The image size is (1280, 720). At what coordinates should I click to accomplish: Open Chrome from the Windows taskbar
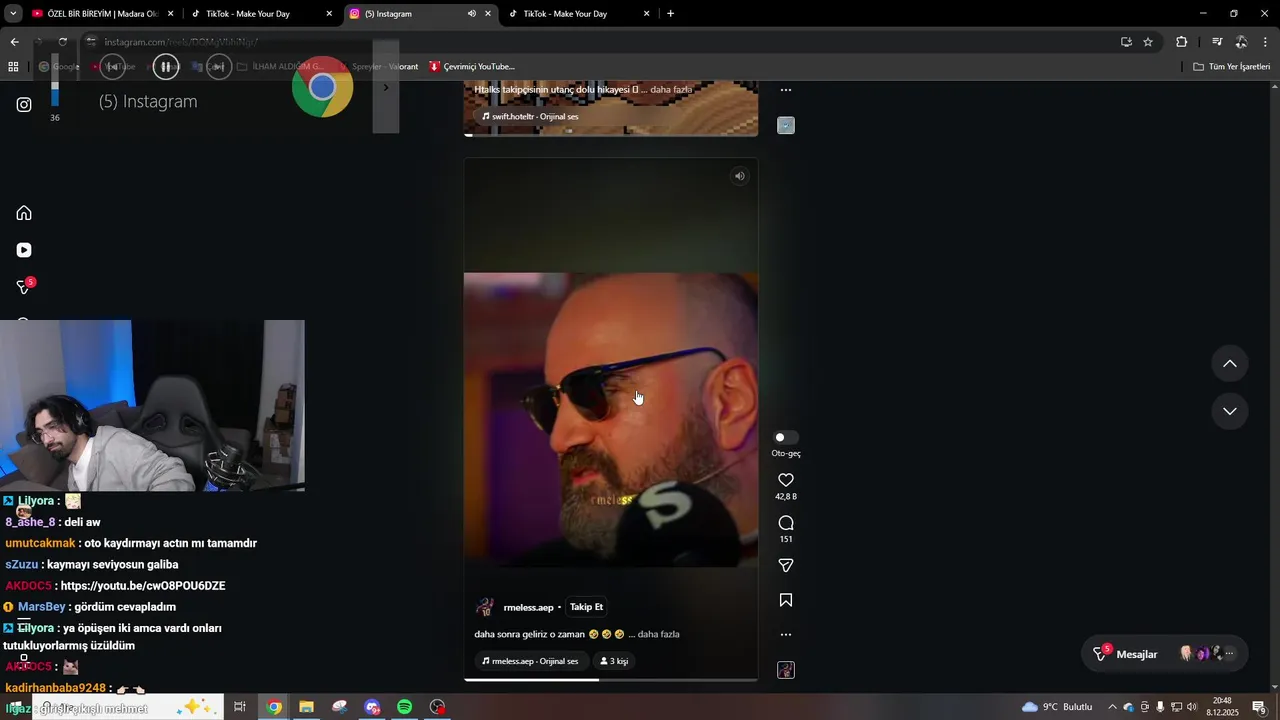(x=274, y=707)
